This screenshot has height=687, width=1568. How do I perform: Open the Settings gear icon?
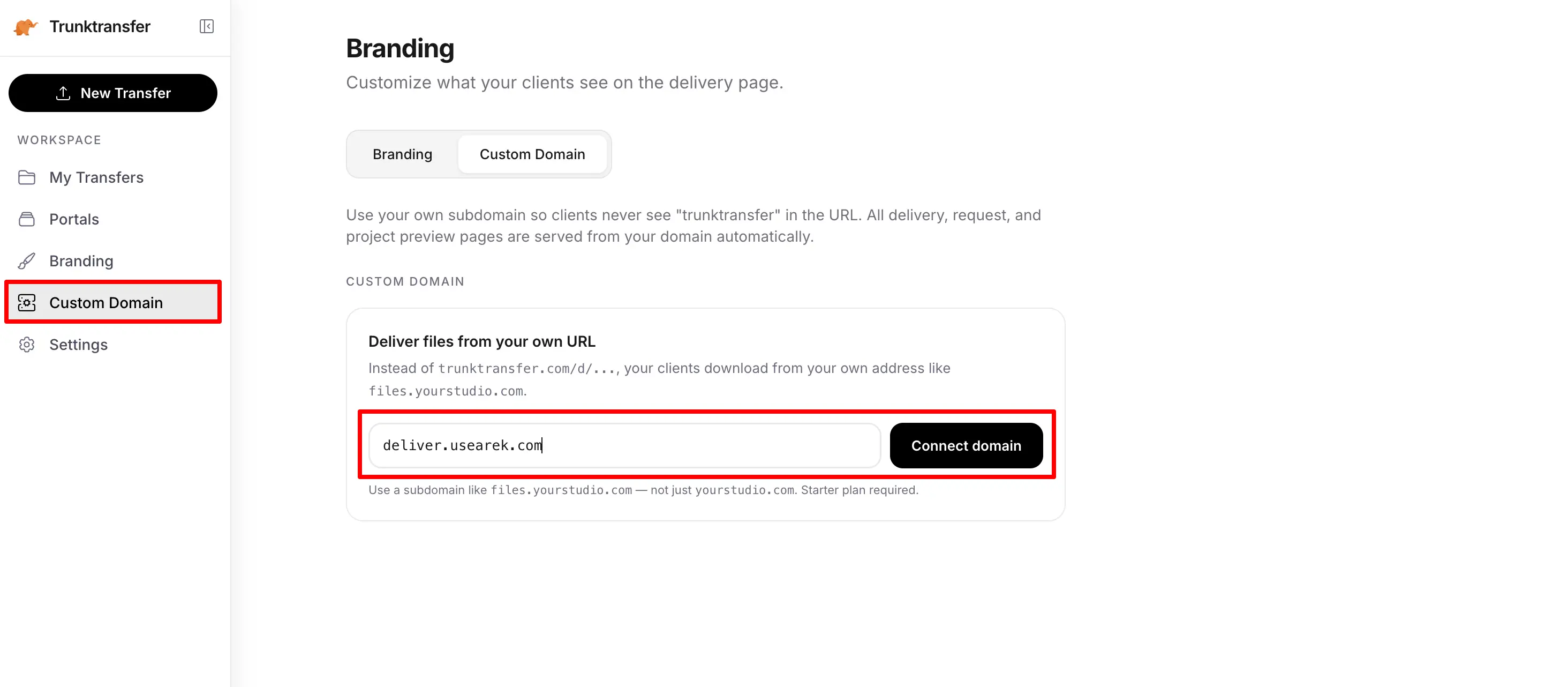pos(27,345)
